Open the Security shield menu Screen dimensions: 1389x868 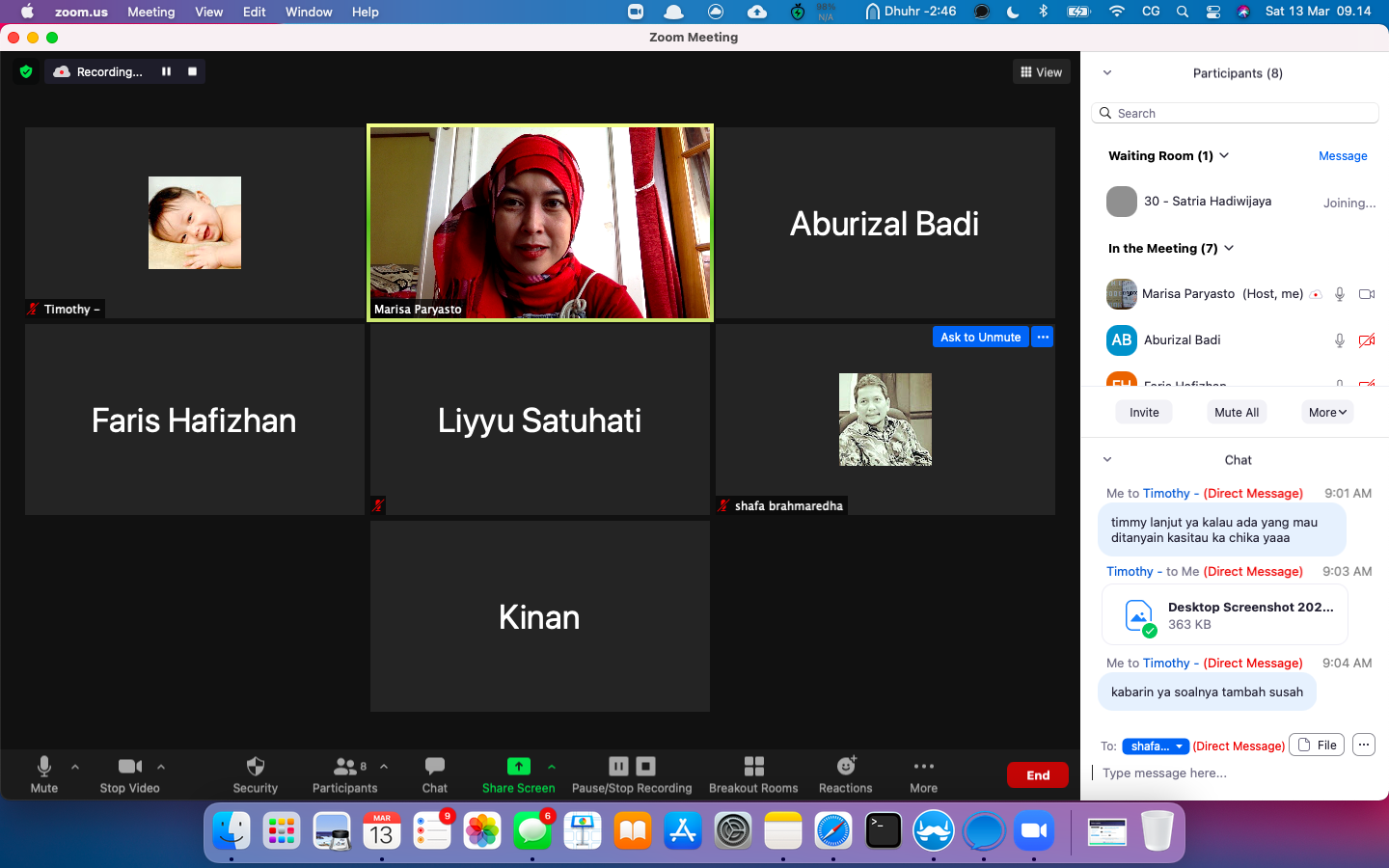pos(256,774)
